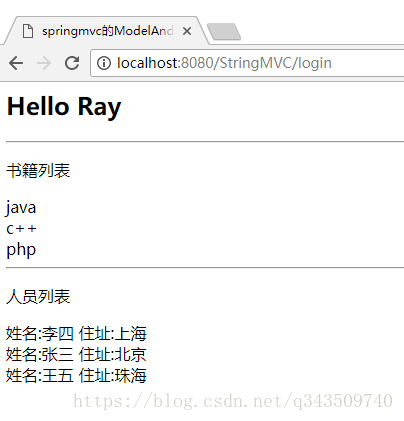Click the browser back arrow
The height and width of the screenshot is (421, 404).
click(16, 63)
